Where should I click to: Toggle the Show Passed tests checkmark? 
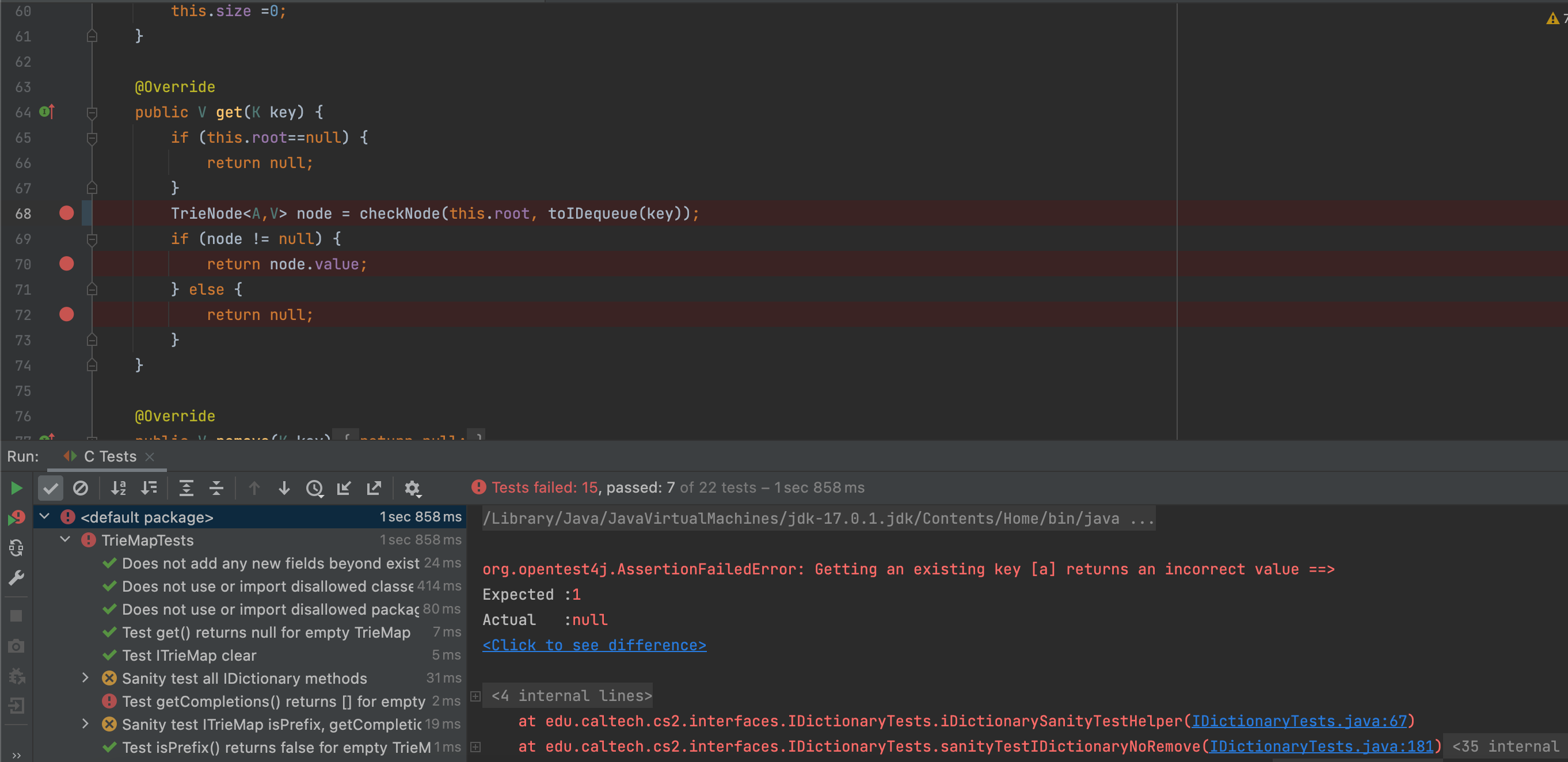(x=51, y=488)
